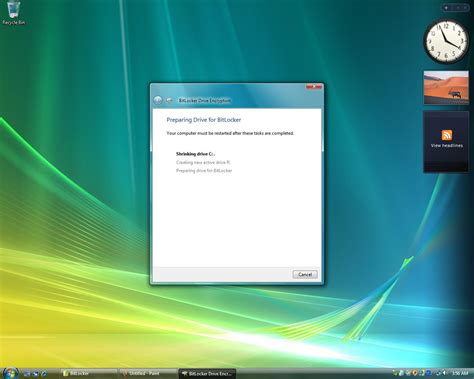Viewport: 474px width, 379px height.
Task: Click the back arrow in BitLocker wizard
Action: 158,100
